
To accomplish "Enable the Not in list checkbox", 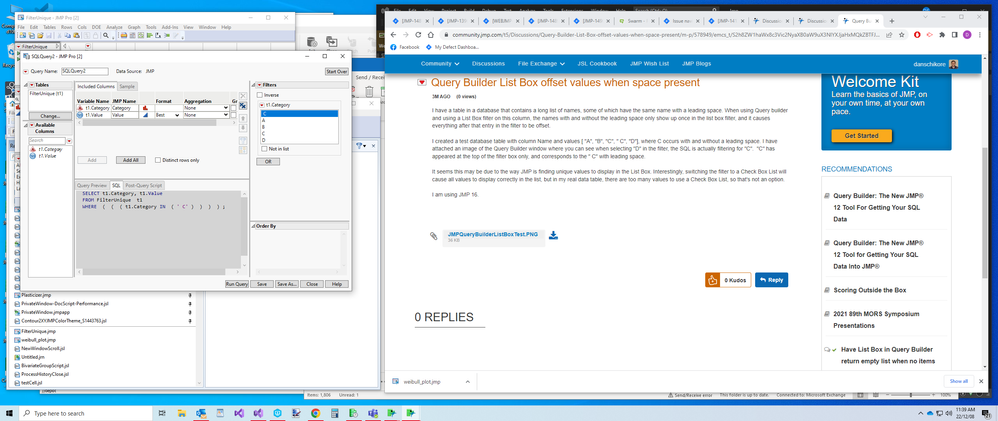I will coord(264,148).
